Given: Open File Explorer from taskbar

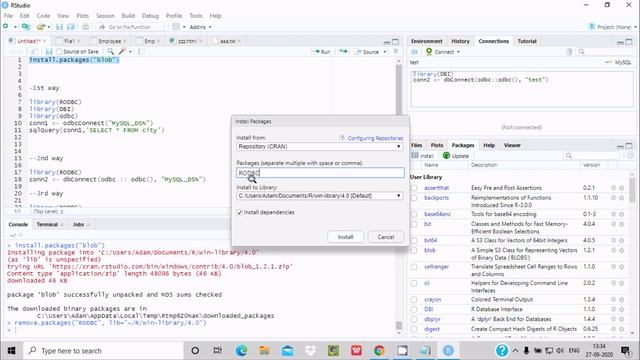Looking at the screenshot, I should tap(264, 351).
